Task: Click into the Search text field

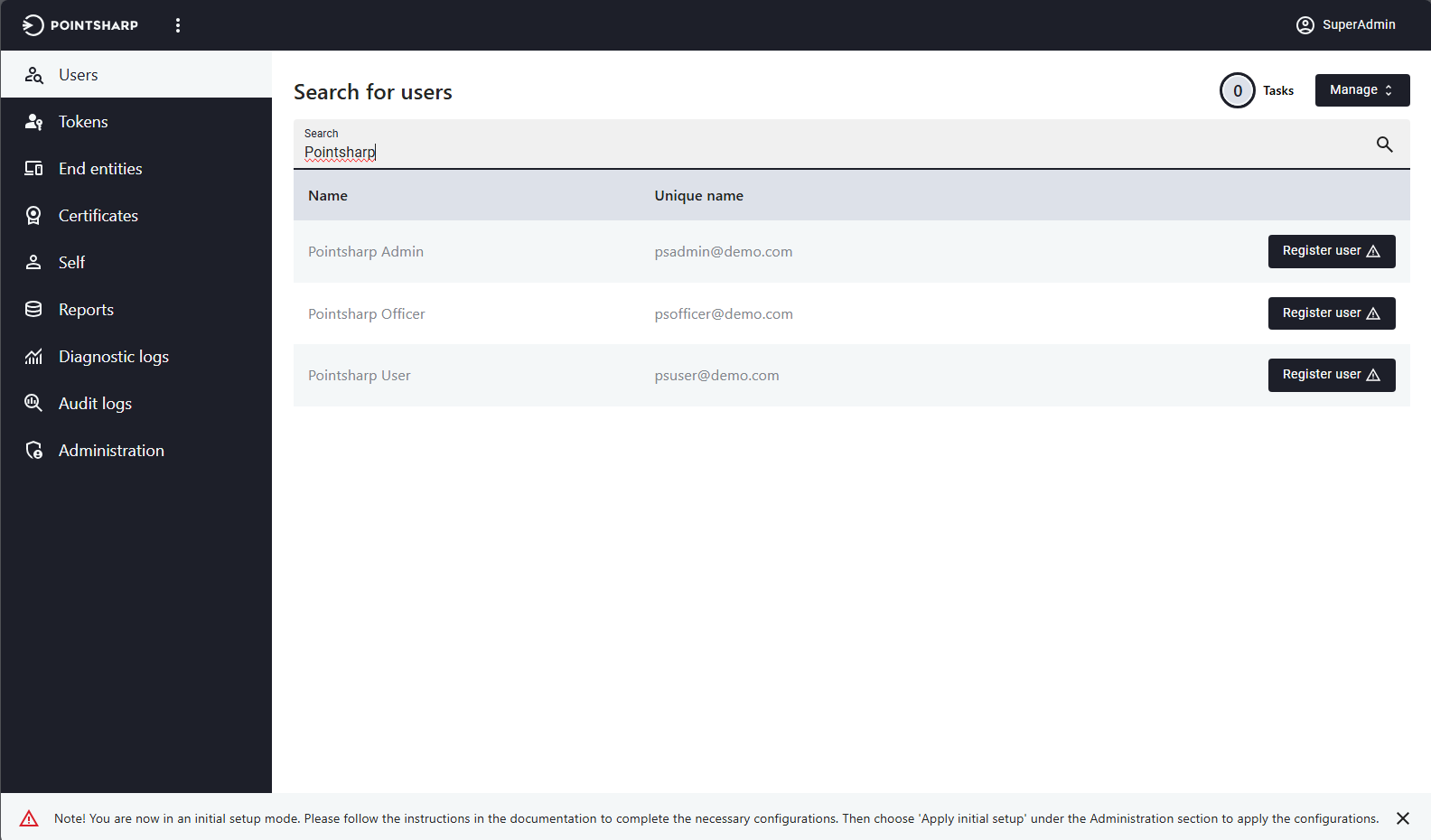Action: [813, 152]
